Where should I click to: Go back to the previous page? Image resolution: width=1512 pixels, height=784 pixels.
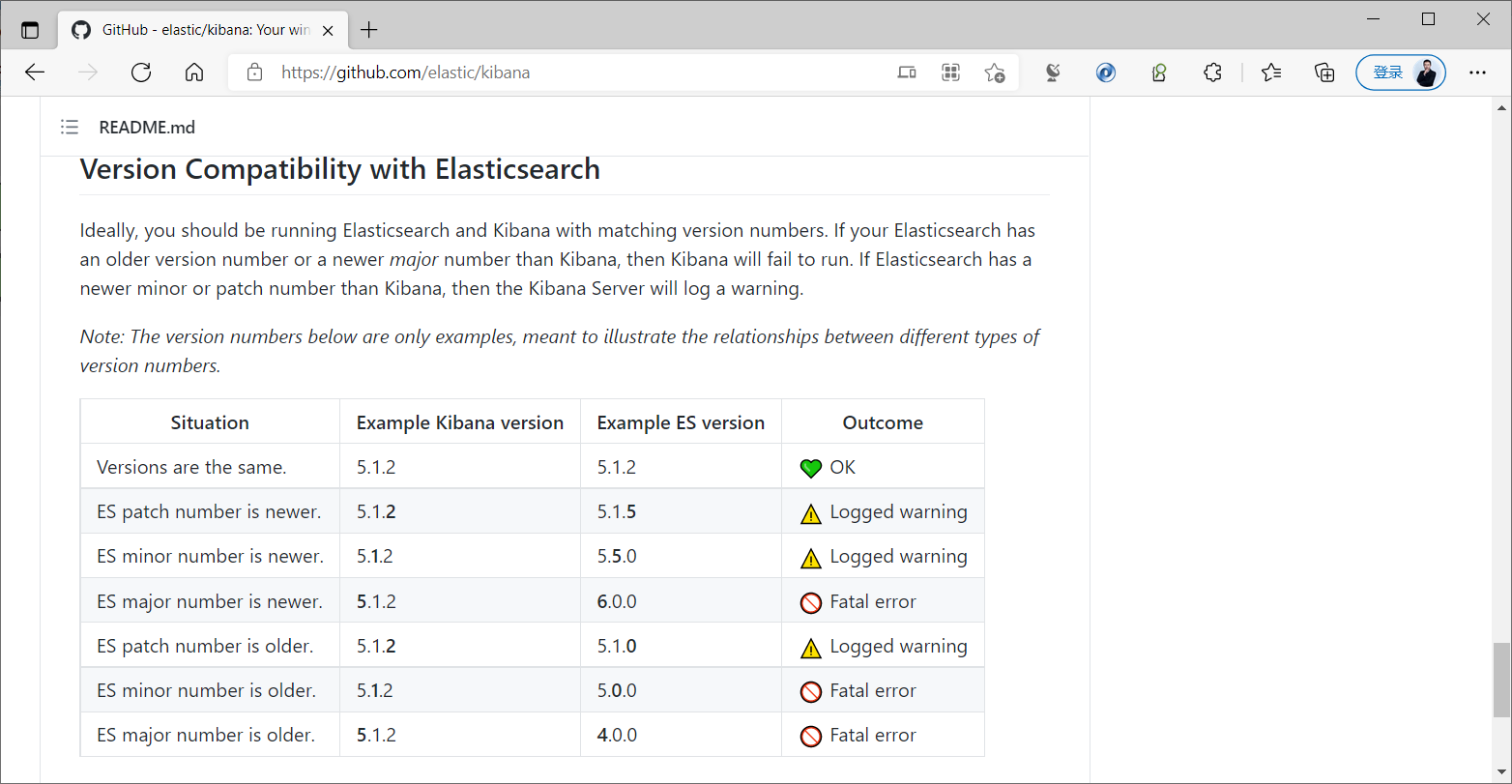click(35, 73)
